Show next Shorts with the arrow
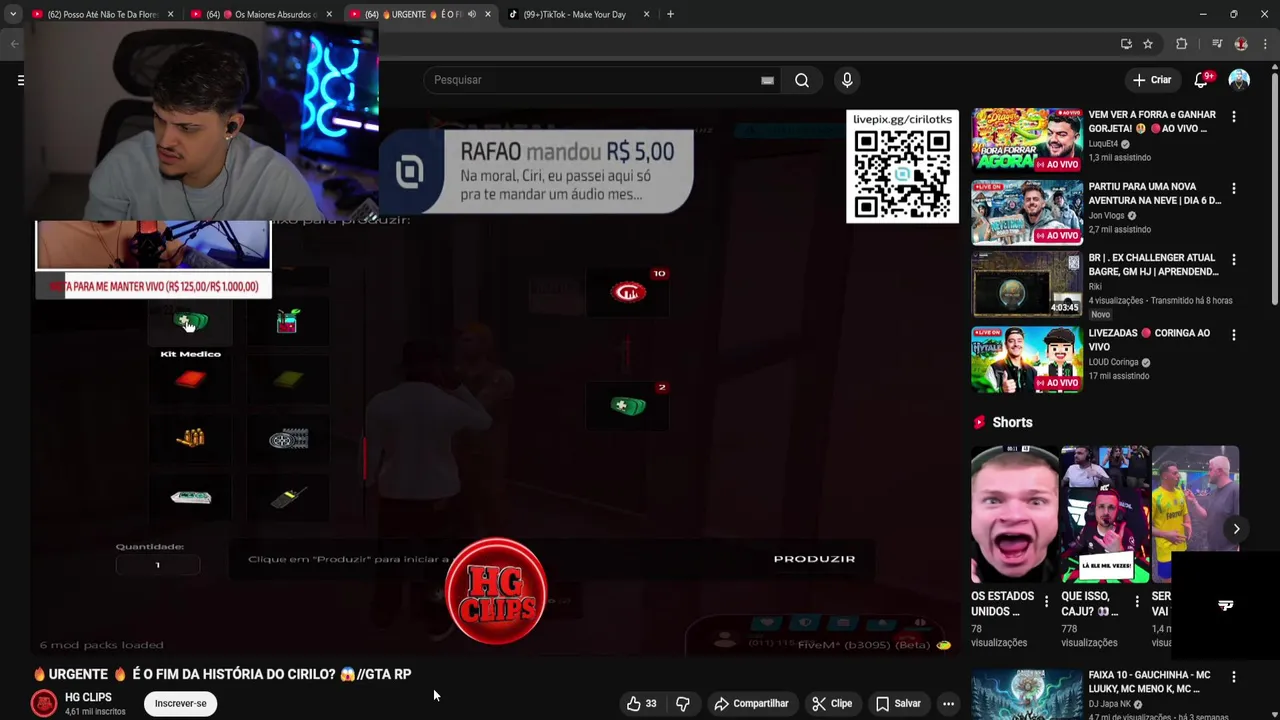 [x=1236, y=529]
